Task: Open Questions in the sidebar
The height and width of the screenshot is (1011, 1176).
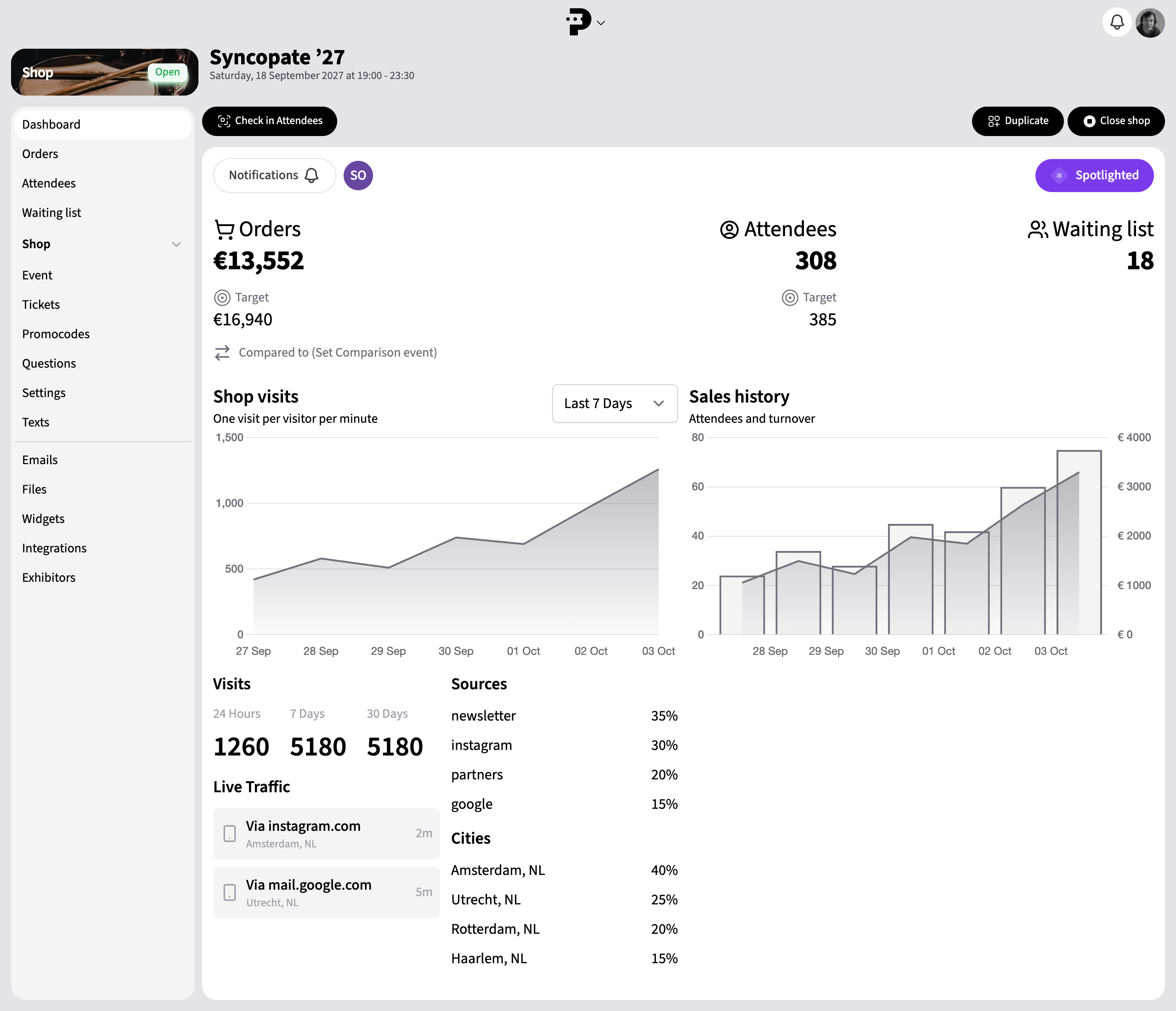Action: click(102, 364)
